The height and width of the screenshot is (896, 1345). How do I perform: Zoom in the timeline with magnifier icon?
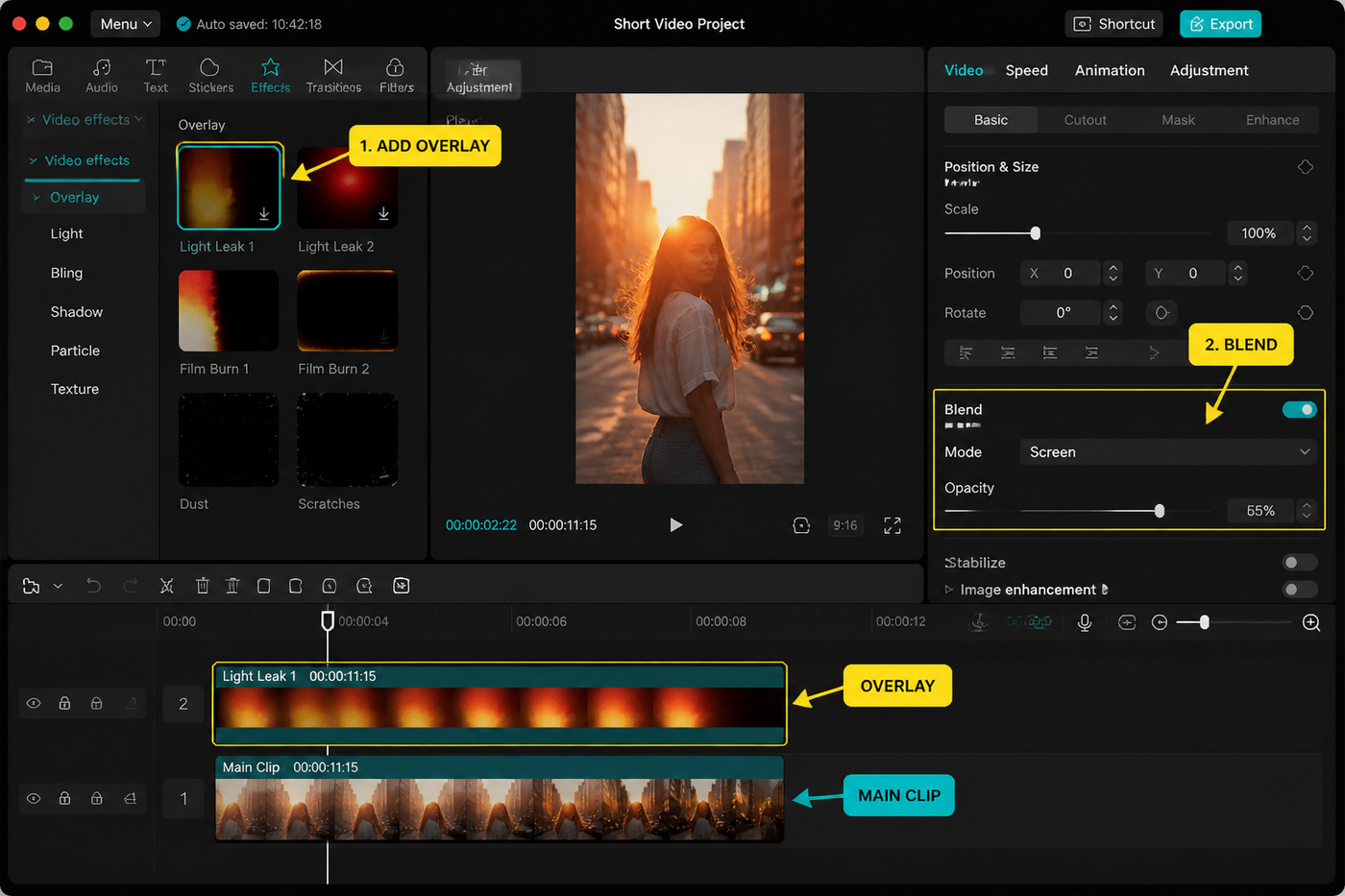(x=1311, y=622)
